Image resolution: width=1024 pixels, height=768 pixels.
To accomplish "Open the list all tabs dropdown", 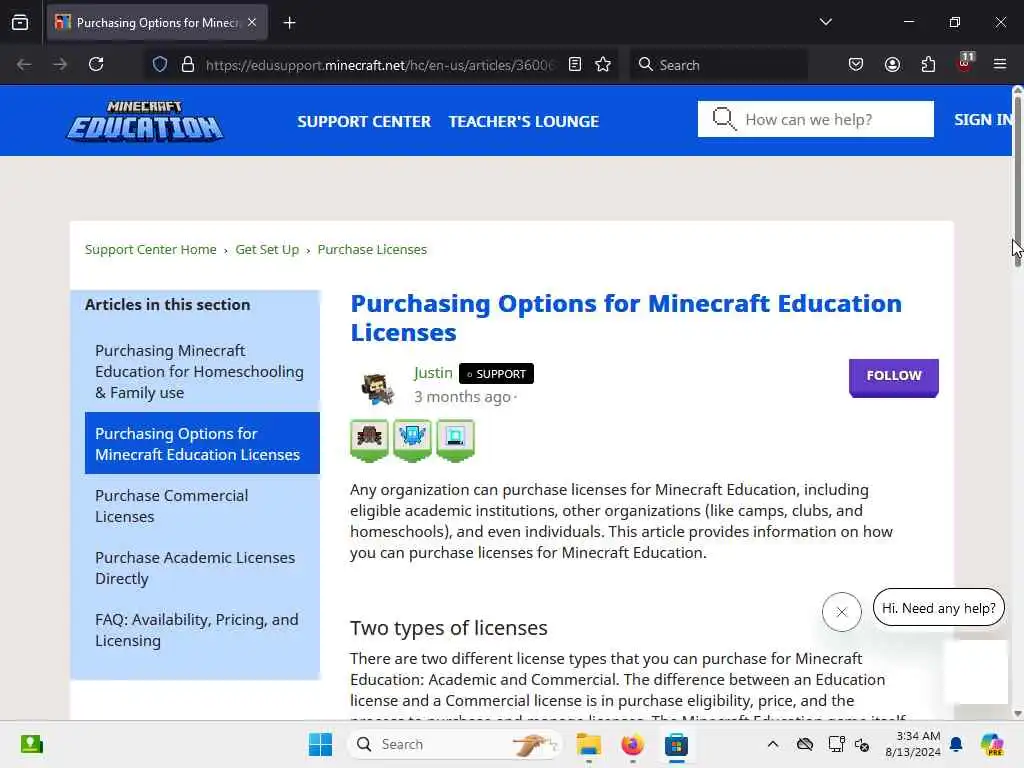I will coord(825,22).
